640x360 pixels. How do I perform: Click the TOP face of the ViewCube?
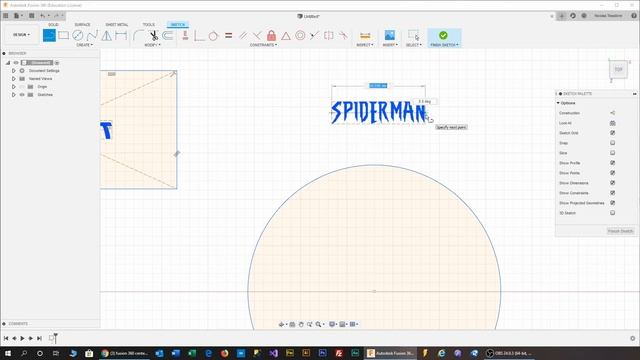618,69
